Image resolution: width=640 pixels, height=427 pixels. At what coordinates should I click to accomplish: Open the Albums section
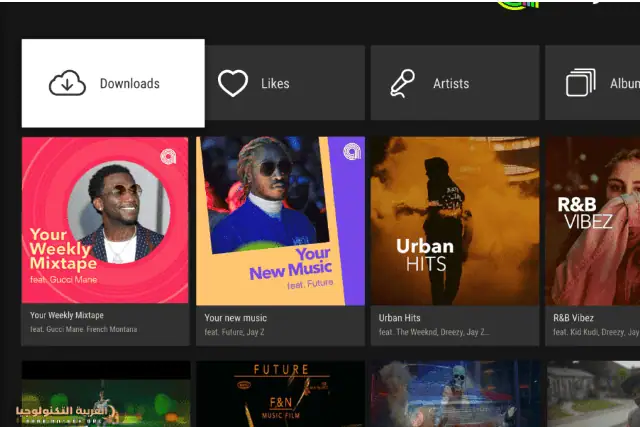coord(593,83)
